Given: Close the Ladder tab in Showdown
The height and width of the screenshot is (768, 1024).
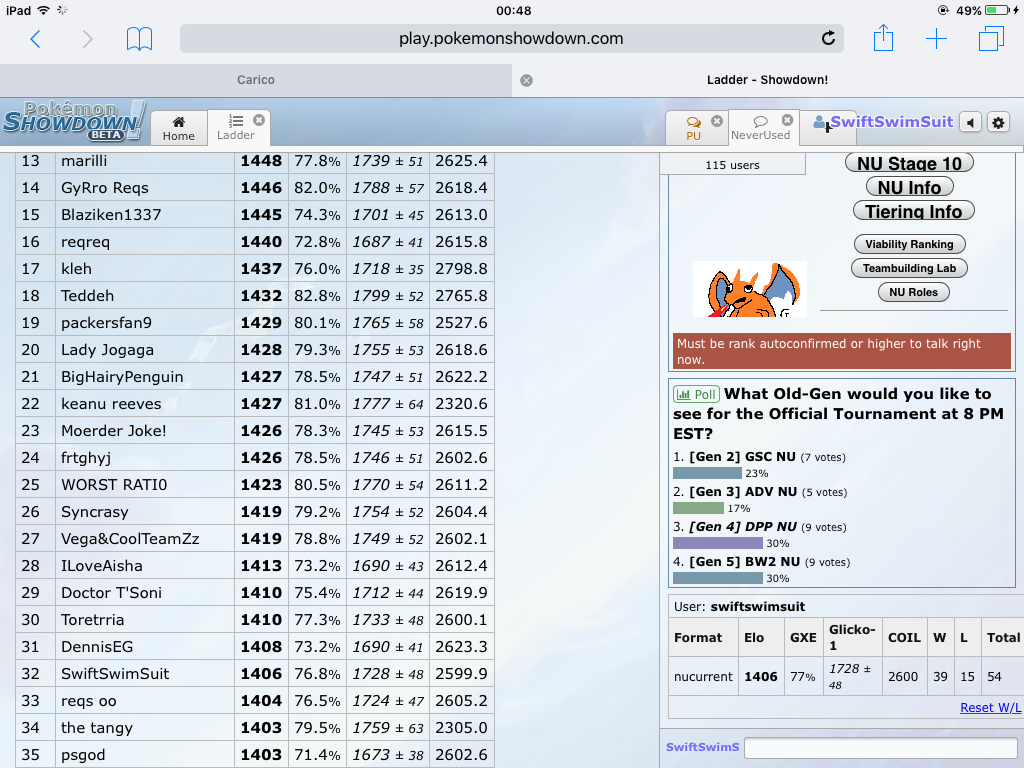Looking at the screenshot, I should pyautogui.click(x=259, y=120).
